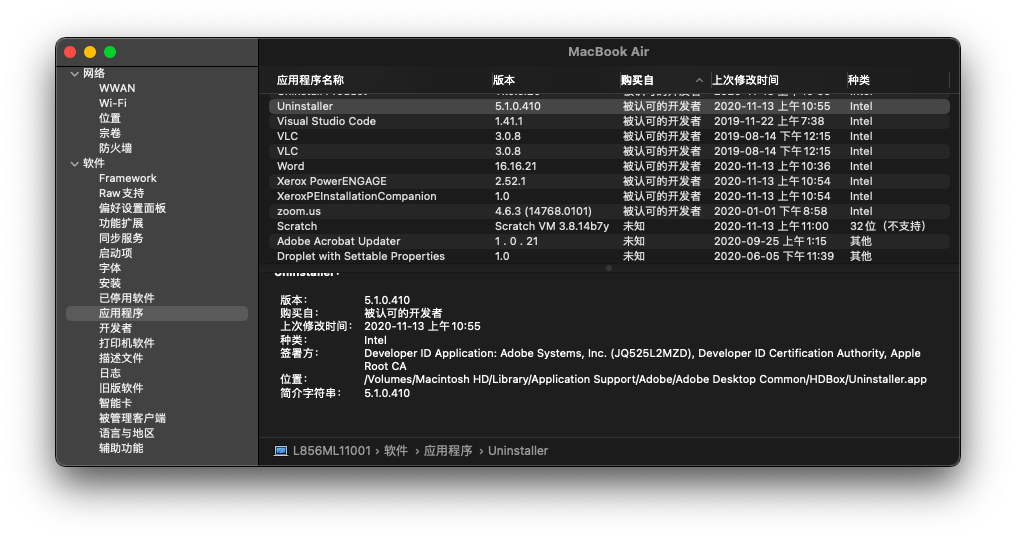Select Wi-Fi in the sidebar

[112, 103]
